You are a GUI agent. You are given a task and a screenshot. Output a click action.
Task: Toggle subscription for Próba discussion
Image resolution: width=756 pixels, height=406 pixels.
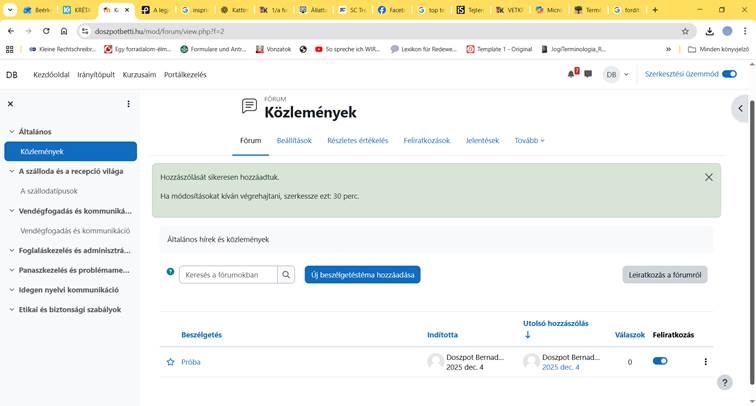660,361
